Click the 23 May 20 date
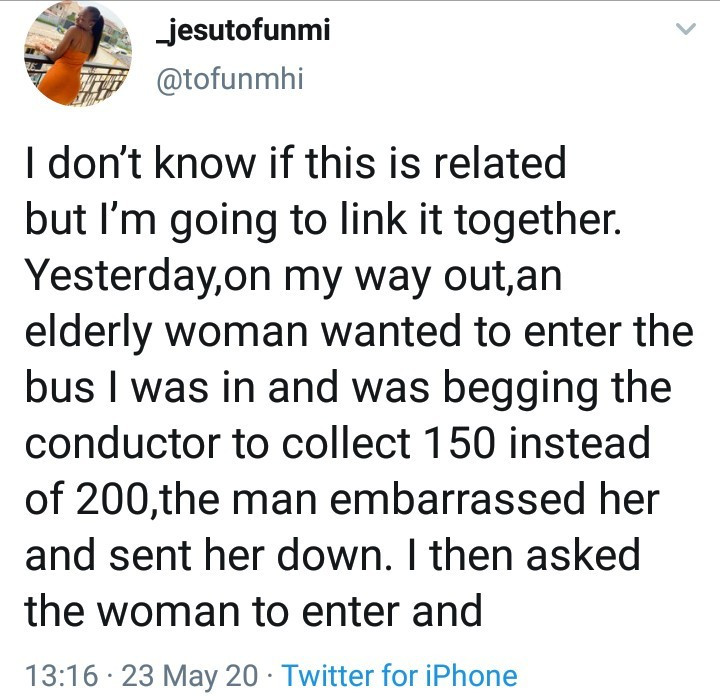Screen dimensions: 720x696 (190, 676)
